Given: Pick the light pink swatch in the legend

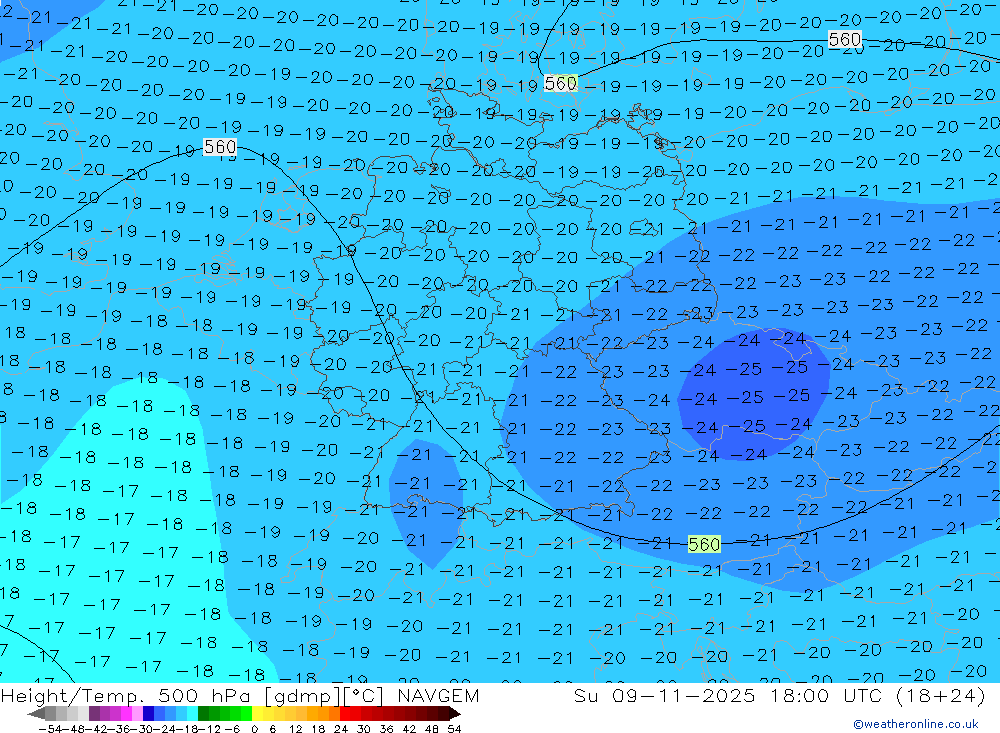Looking at the screenshot, I should click(138, 713).
